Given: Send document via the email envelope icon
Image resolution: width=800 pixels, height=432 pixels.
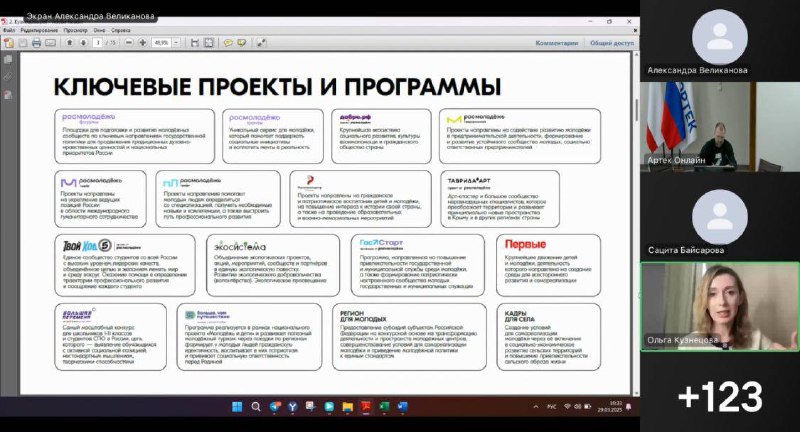Looking at the screenshot, I should (50, 43).
